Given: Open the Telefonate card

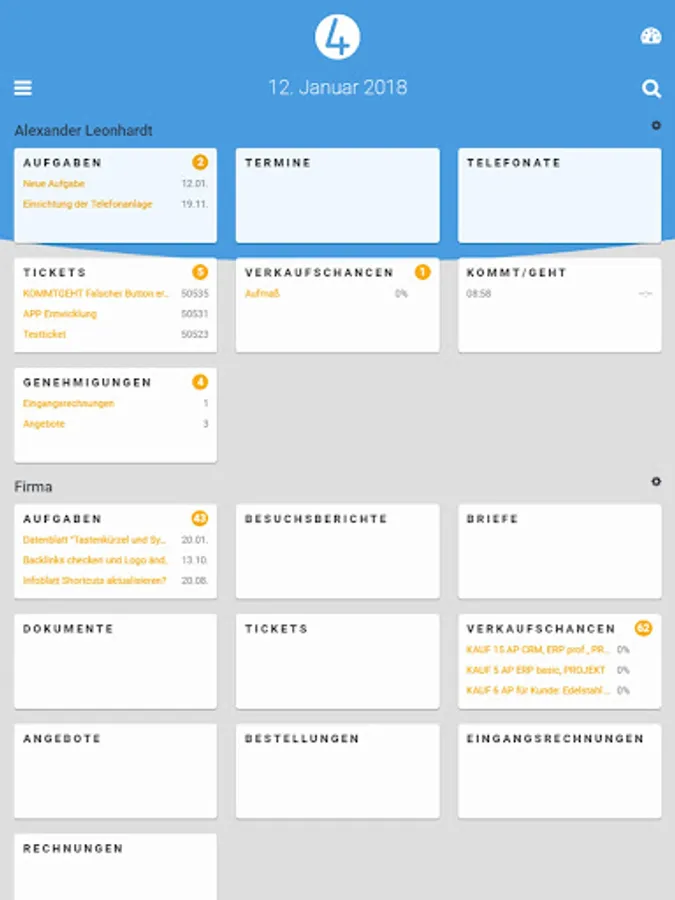Looking at the screenshot, I should click(560, 195).
